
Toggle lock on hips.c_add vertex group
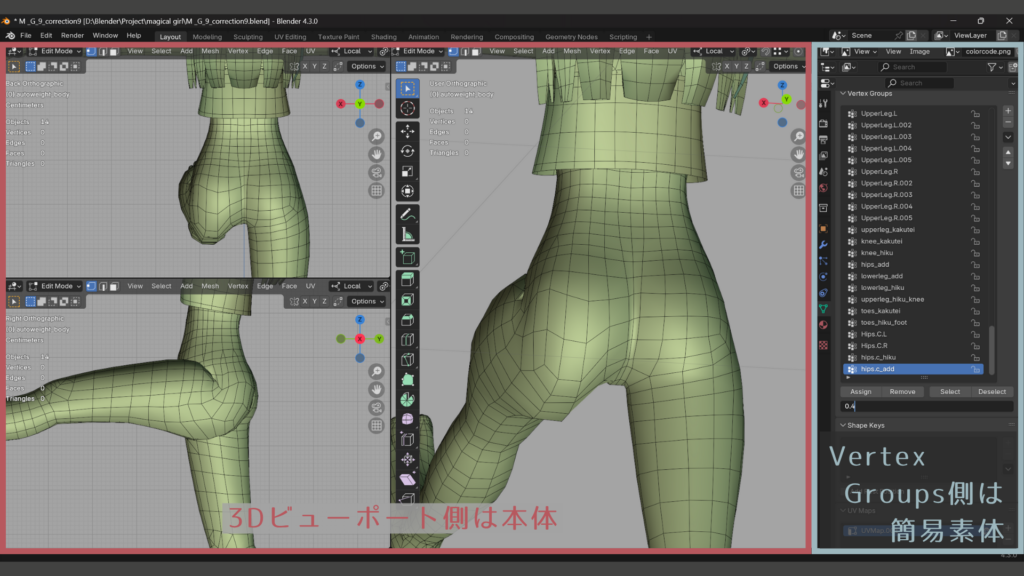(974, 369)
